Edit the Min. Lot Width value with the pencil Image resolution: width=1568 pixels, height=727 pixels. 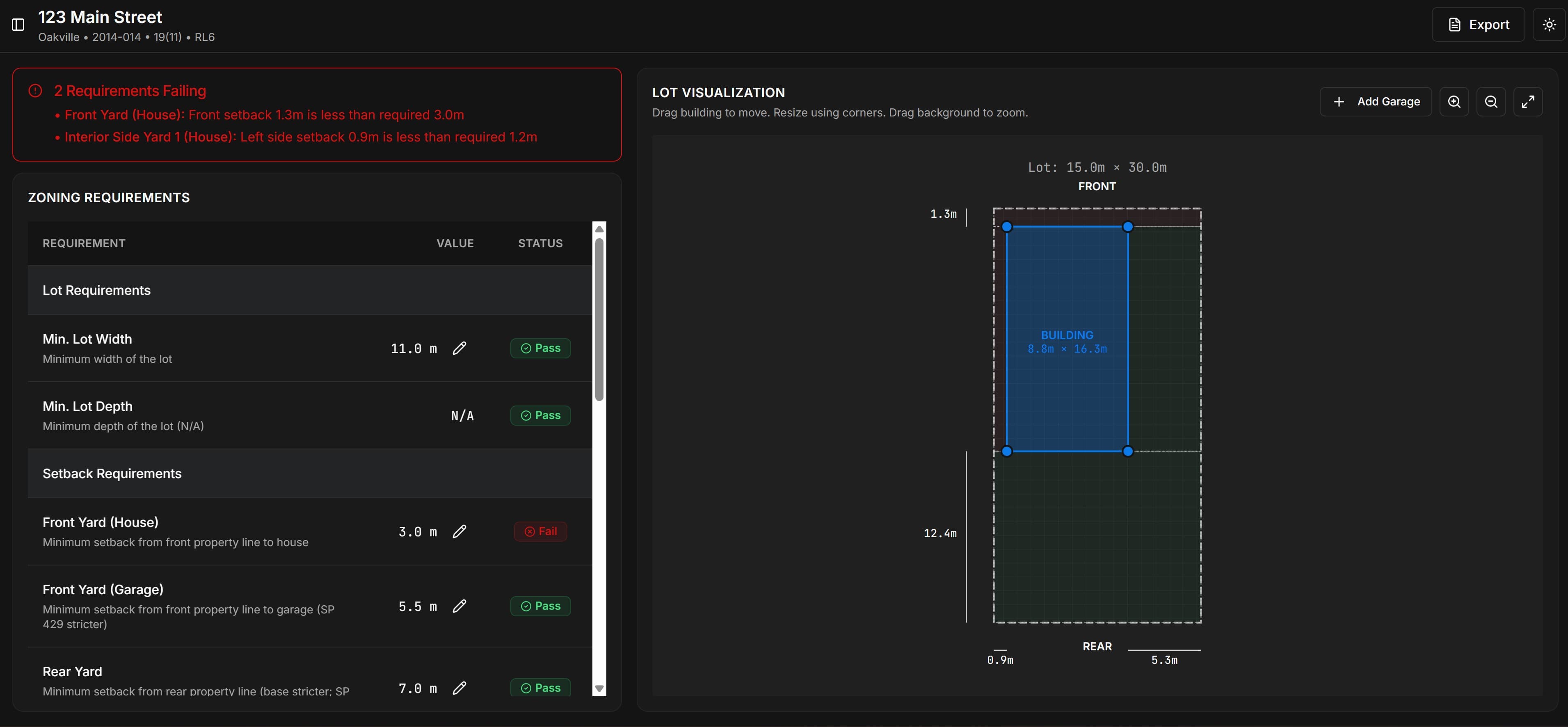point(459,348)
